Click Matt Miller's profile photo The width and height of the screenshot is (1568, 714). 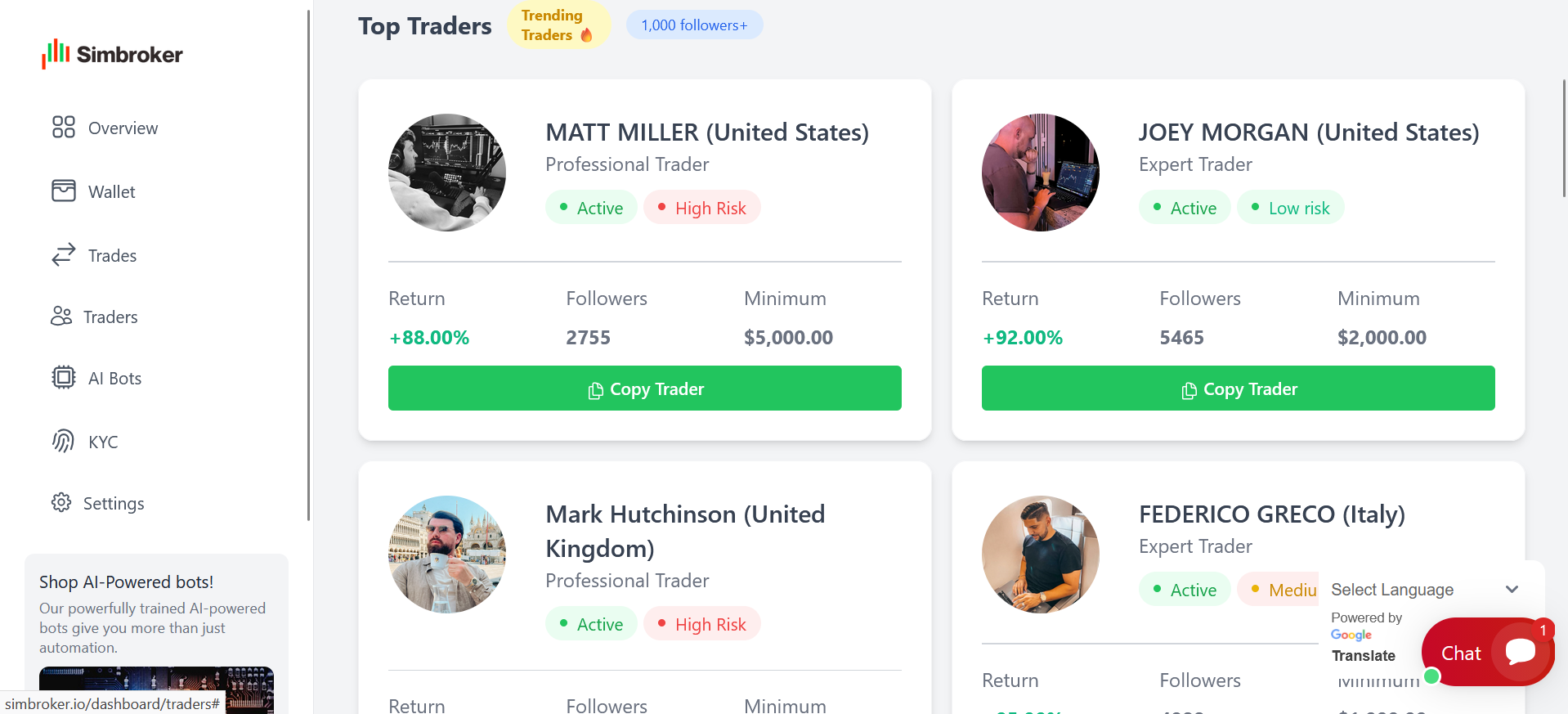tap(447, 173)
